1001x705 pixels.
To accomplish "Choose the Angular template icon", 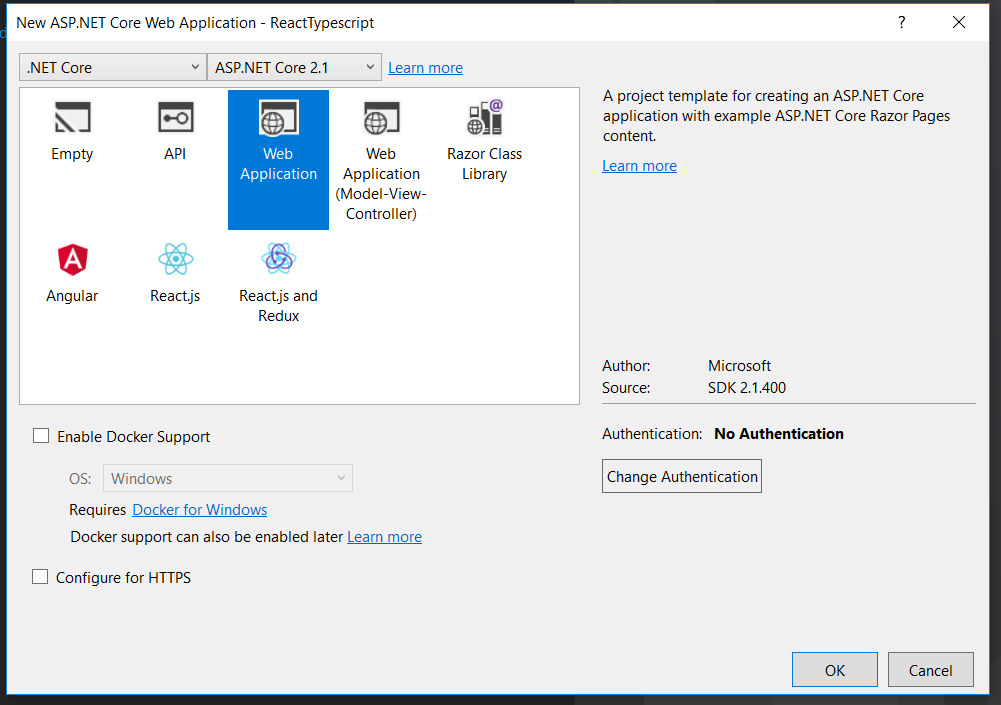I will (73, 259).
